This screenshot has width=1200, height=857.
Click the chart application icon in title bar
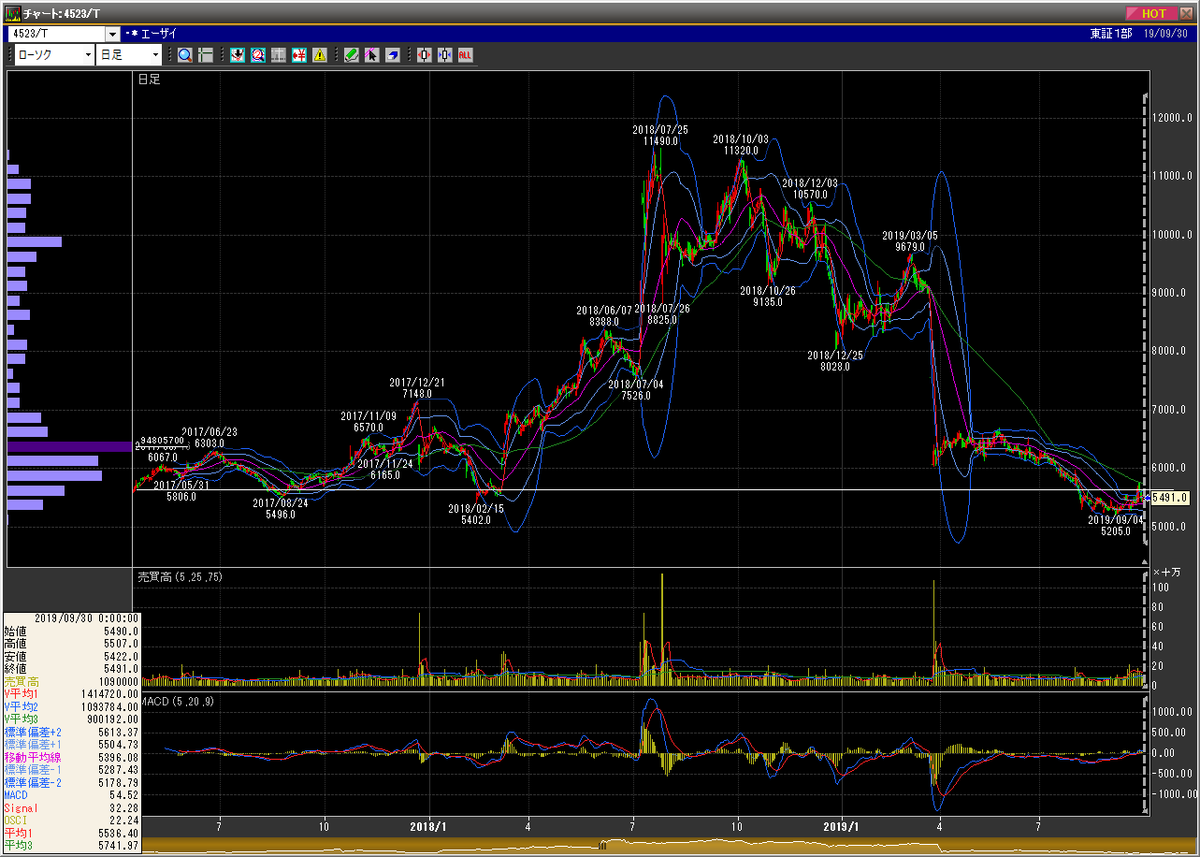(x=13, y=13)
